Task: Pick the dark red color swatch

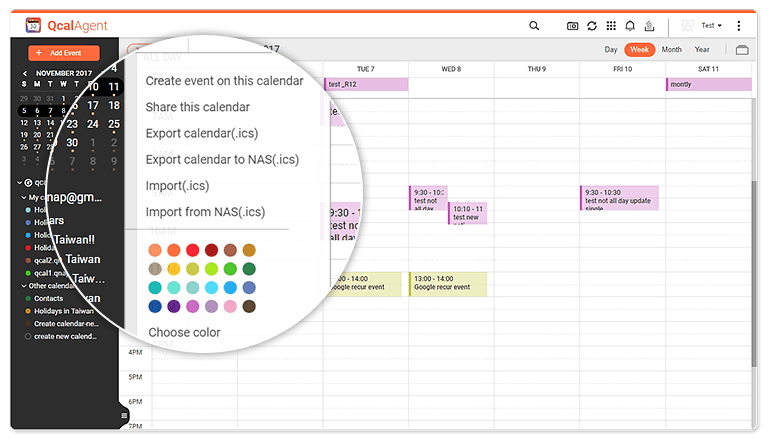Action: tap(211, 250)
